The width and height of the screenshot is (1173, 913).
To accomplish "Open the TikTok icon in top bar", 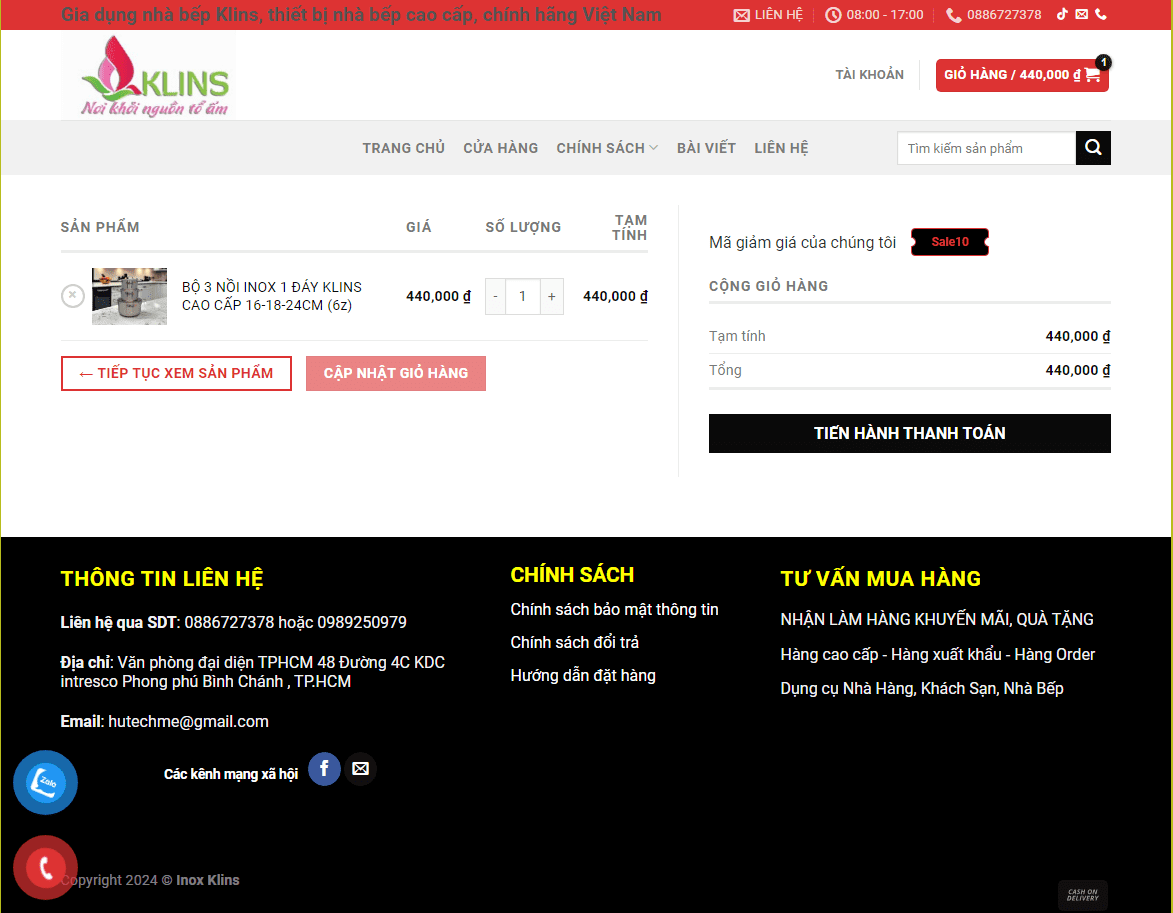I will [1062, 14].
